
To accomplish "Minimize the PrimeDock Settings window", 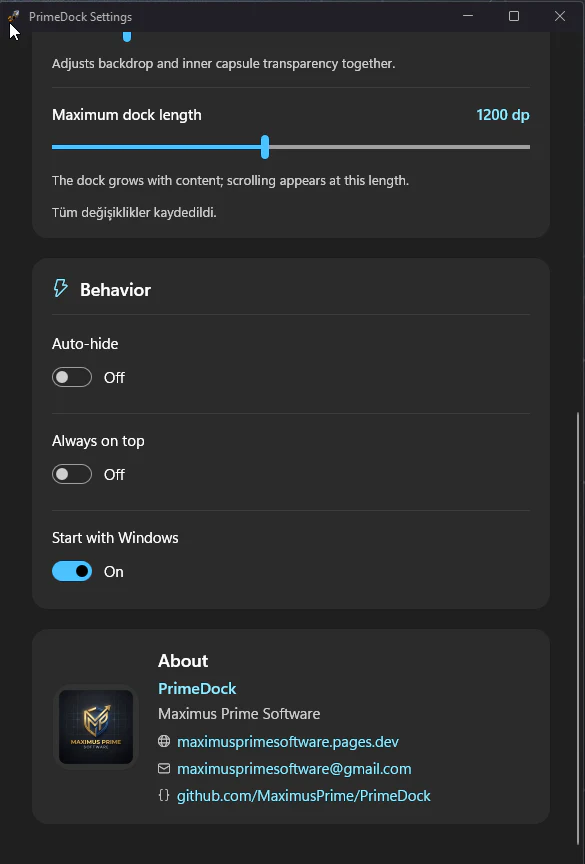I will point(468,16).
